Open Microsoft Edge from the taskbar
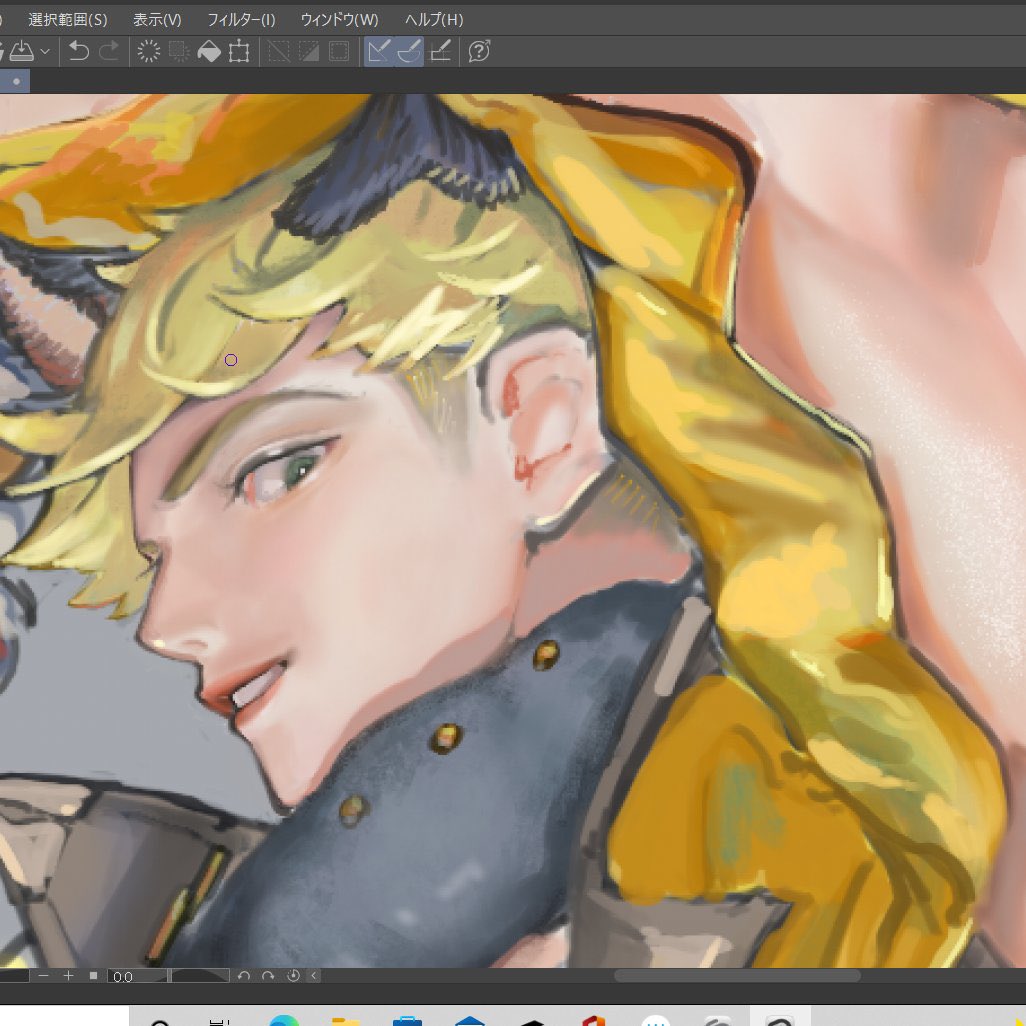1026x1026 pixels. [284, 1019]
